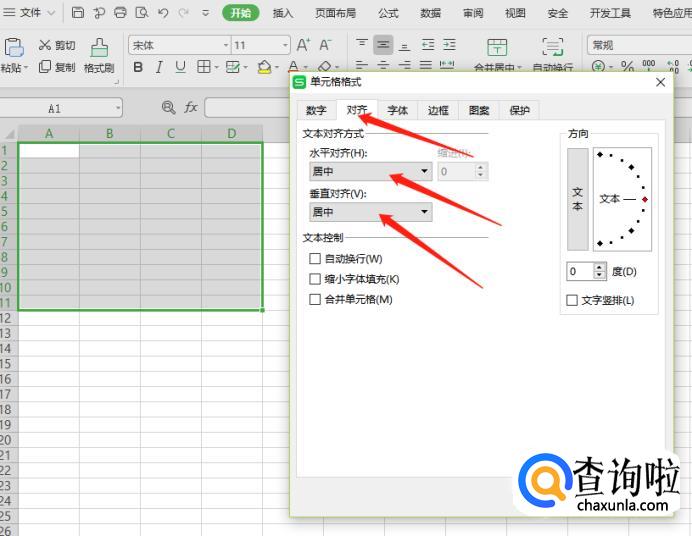The image size is (692, 536).
Task: Click the zoom magnifier icon by formula bar
Action: [x=168, y=107]
